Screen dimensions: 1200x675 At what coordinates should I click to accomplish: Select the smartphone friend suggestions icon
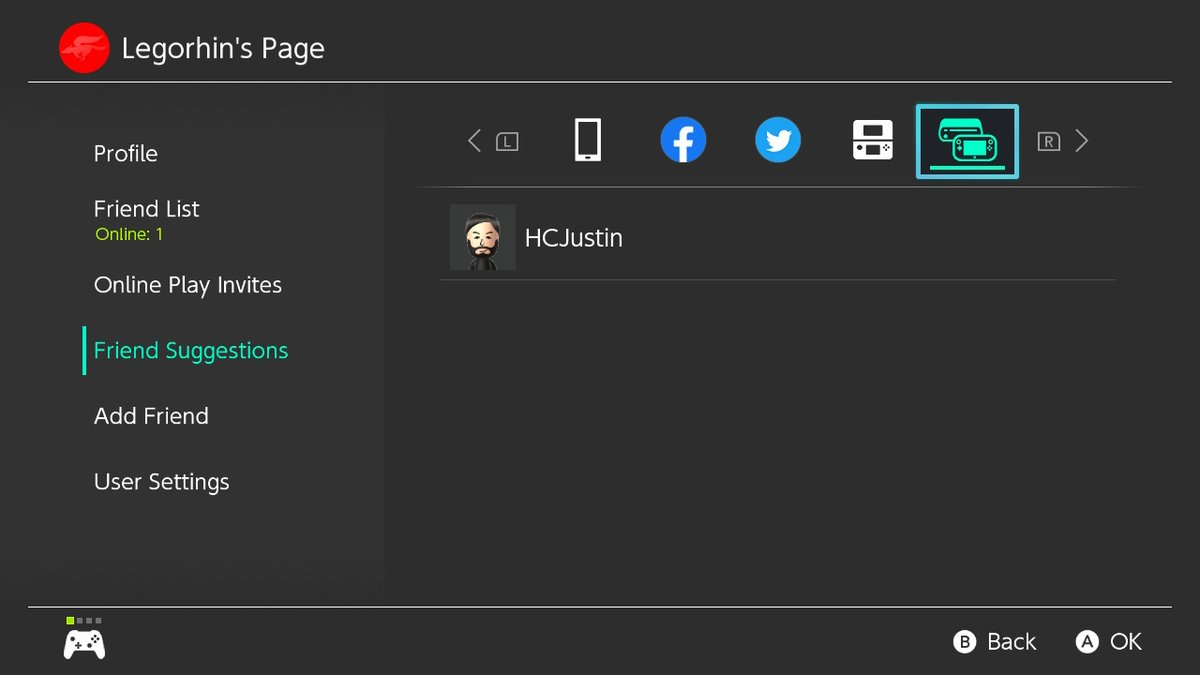click(588, 141)
